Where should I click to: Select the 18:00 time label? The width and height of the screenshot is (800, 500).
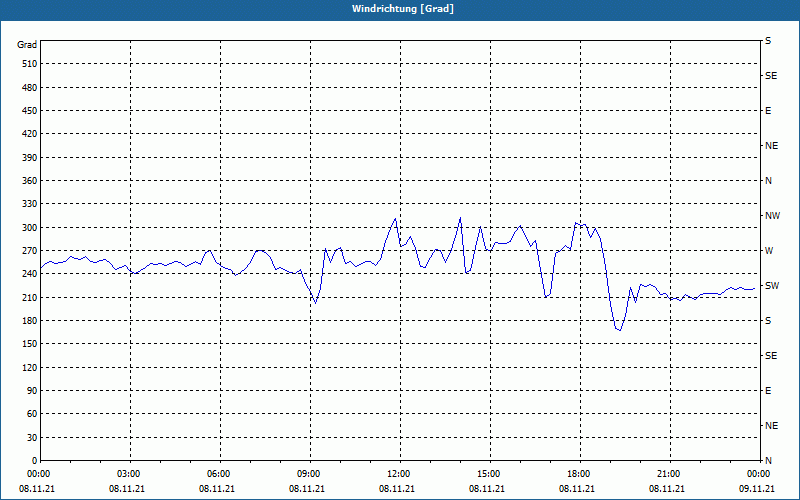(579, 474)
